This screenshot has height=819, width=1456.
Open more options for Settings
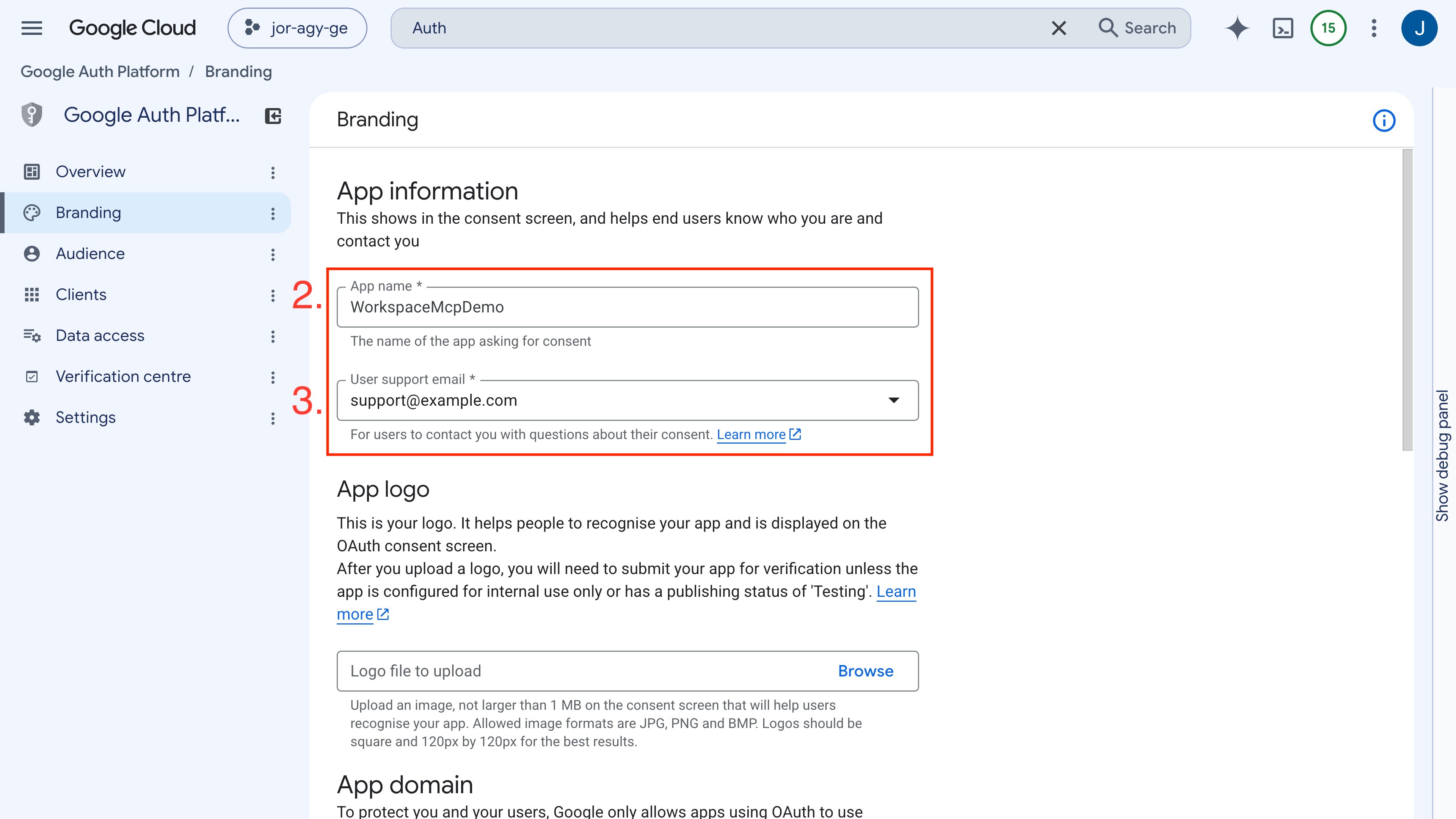coord(273,418)
